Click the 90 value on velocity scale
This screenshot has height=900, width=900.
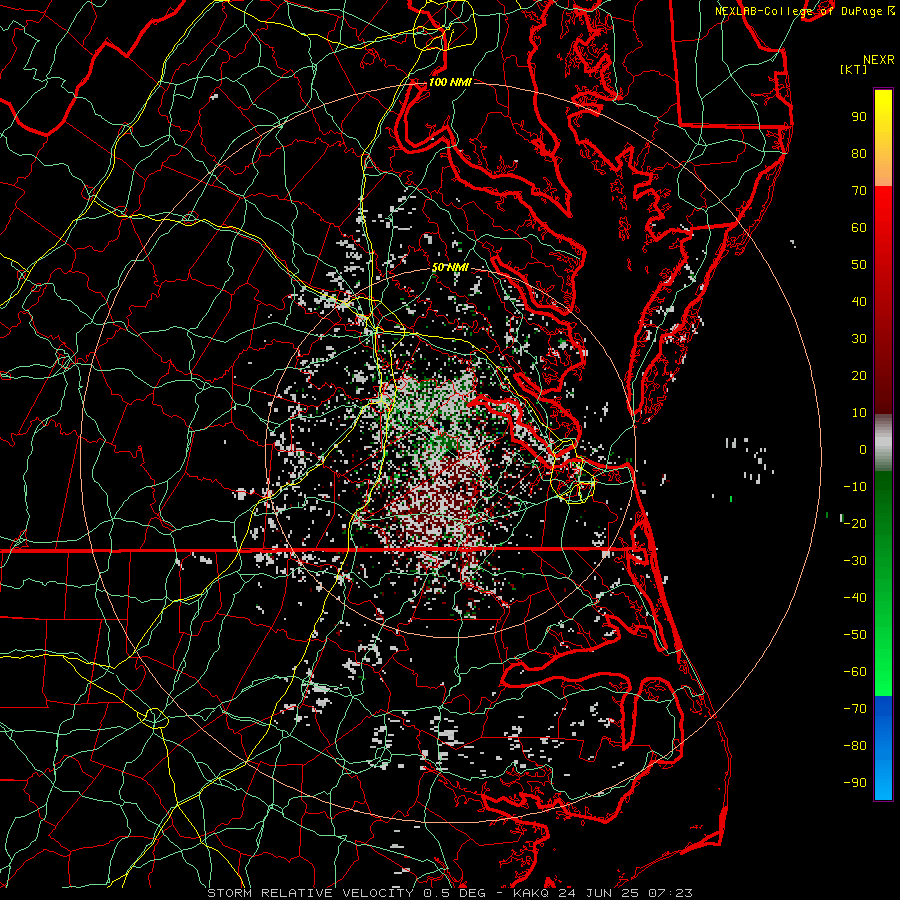pyautogui.click(x=859, y=117)
